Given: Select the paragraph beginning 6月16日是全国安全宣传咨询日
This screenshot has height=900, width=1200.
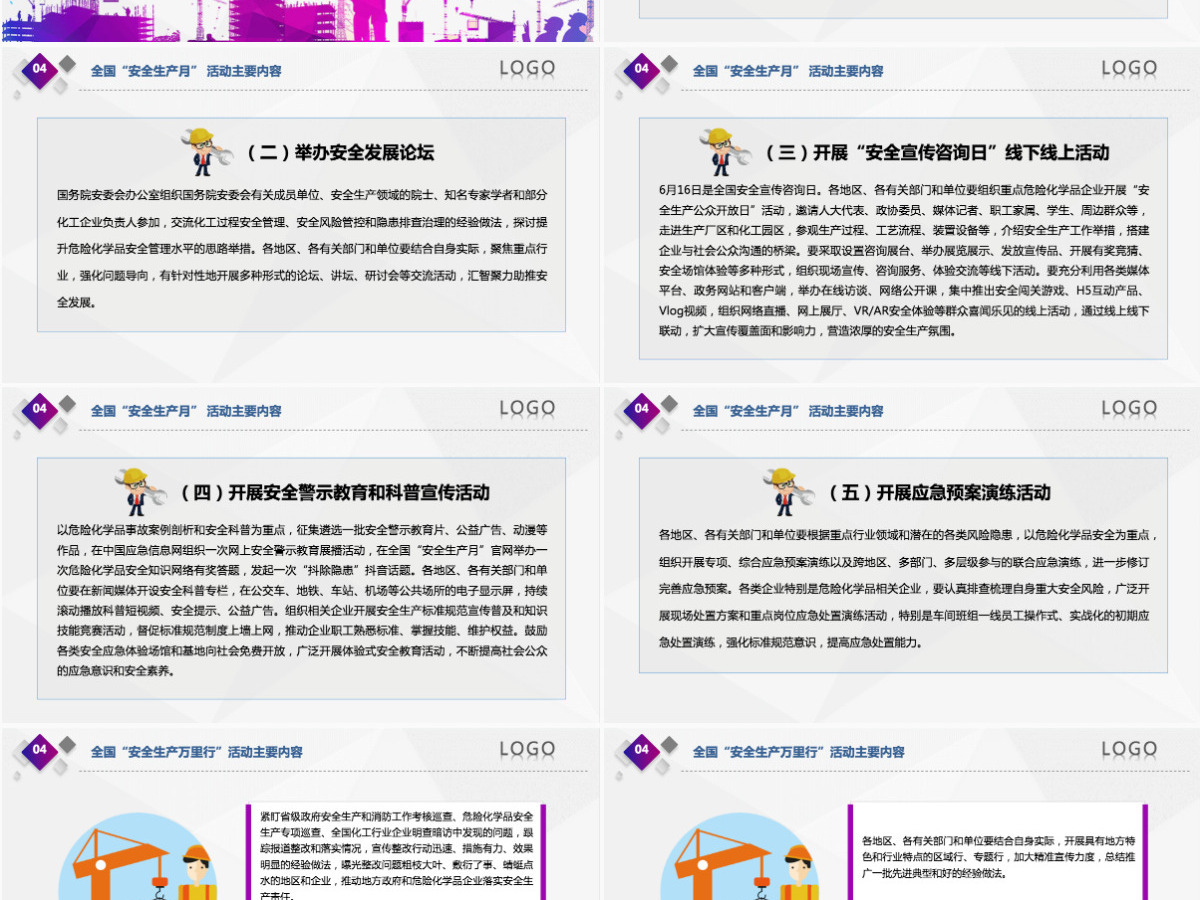Looking at the screenshot, I should pyautogui.click(x=904, y=260).
